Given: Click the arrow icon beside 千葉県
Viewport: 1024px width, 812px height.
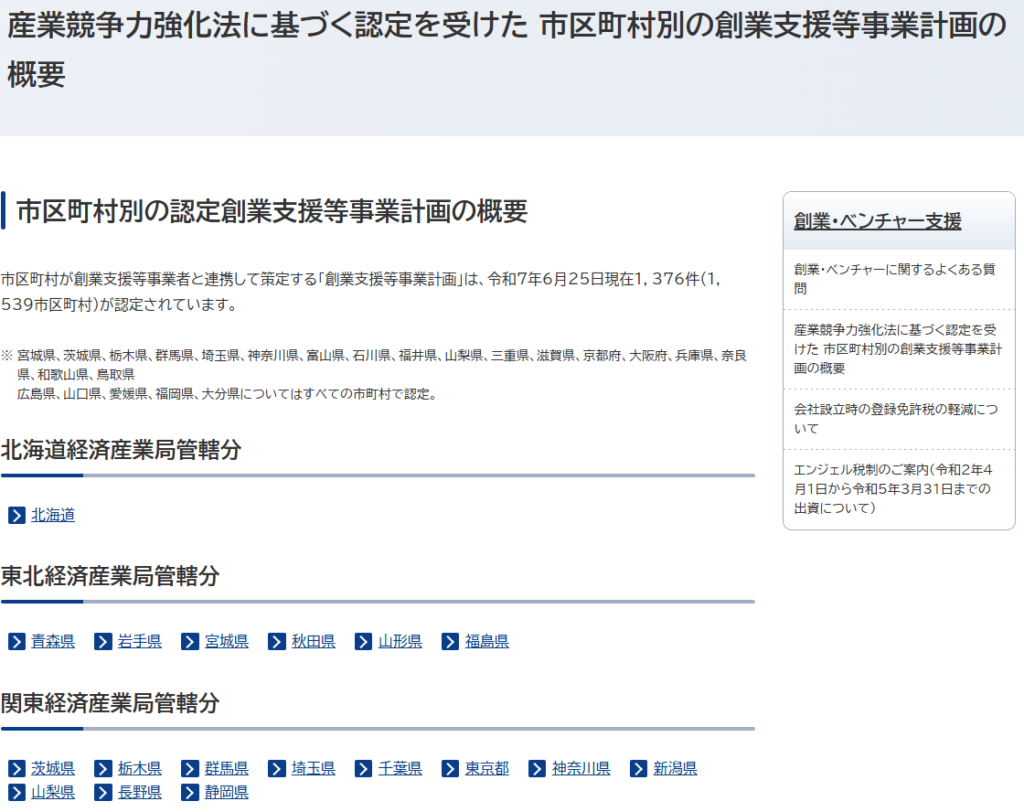Looking at the screenshot, I should pos(364,769).
